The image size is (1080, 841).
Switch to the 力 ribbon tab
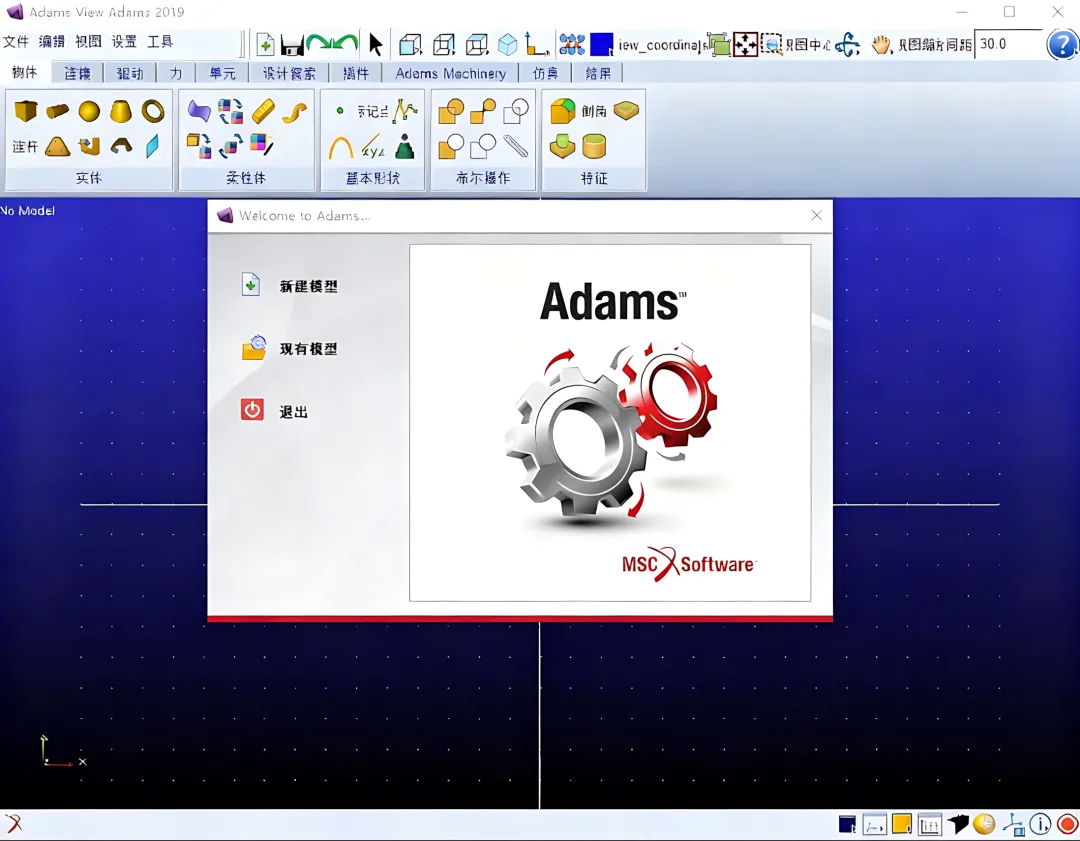coord(176,73)
